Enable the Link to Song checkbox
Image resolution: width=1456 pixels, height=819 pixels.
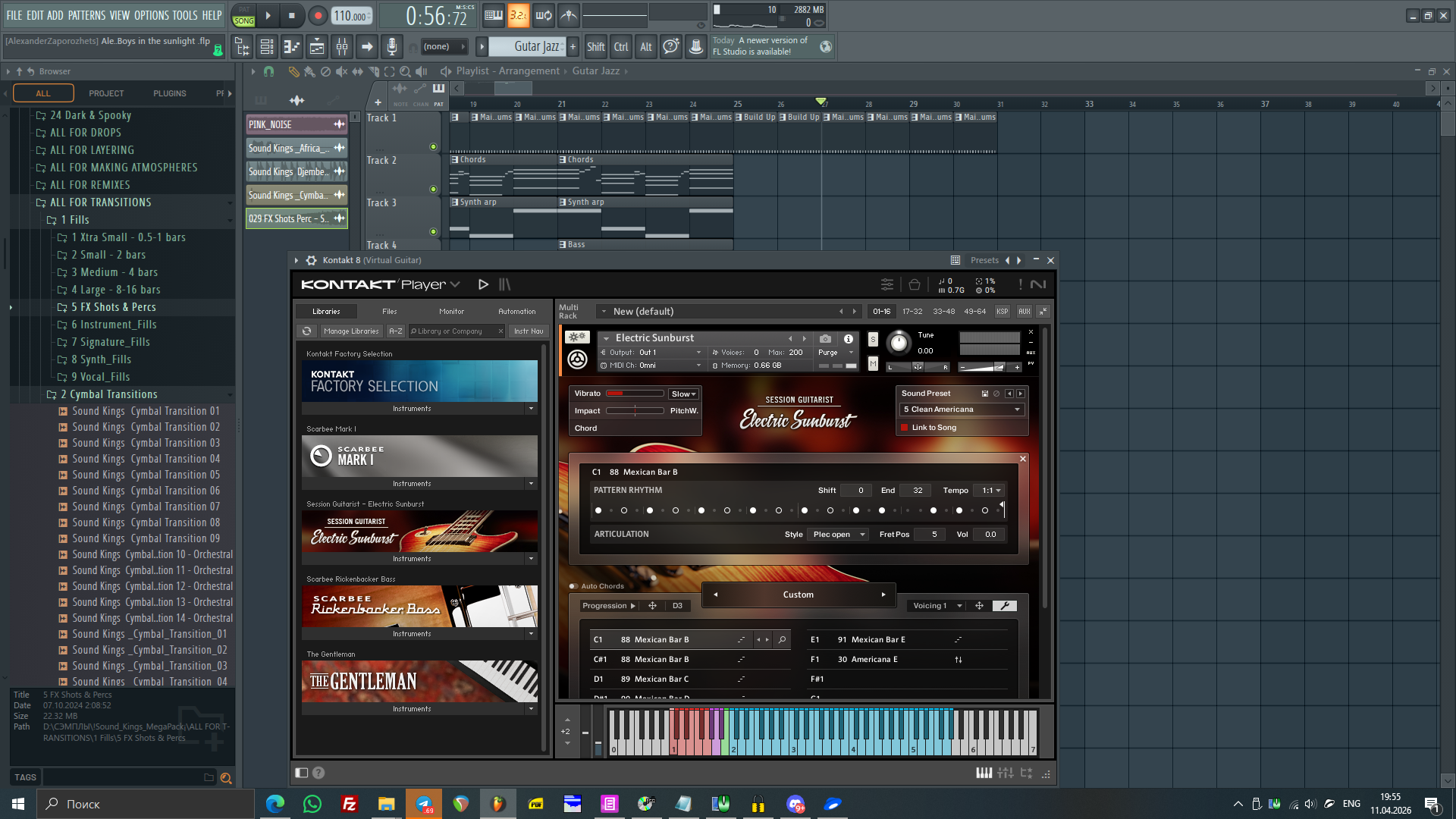[905, 428]
